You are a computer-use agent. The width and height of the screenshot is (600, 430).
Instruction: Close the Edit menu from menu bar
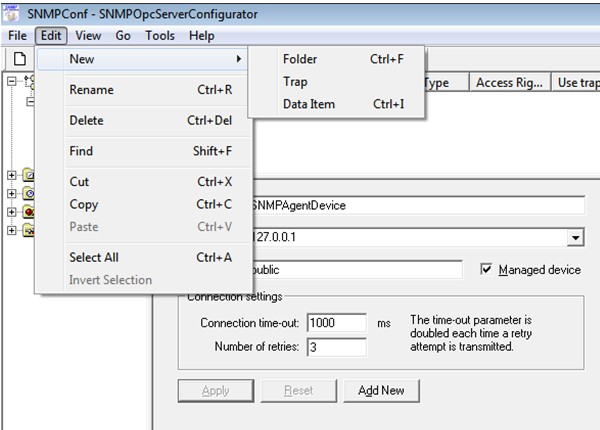tap(51, 36)
